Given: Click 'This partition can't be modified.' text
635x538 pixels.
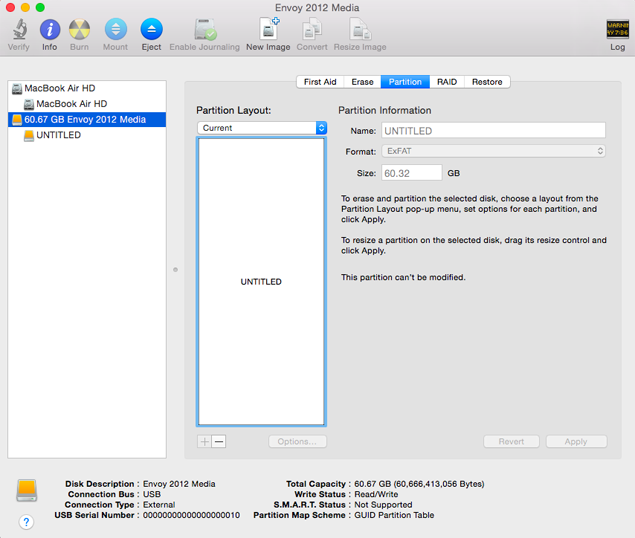Looking at the screenshot, I should [403, 278].
